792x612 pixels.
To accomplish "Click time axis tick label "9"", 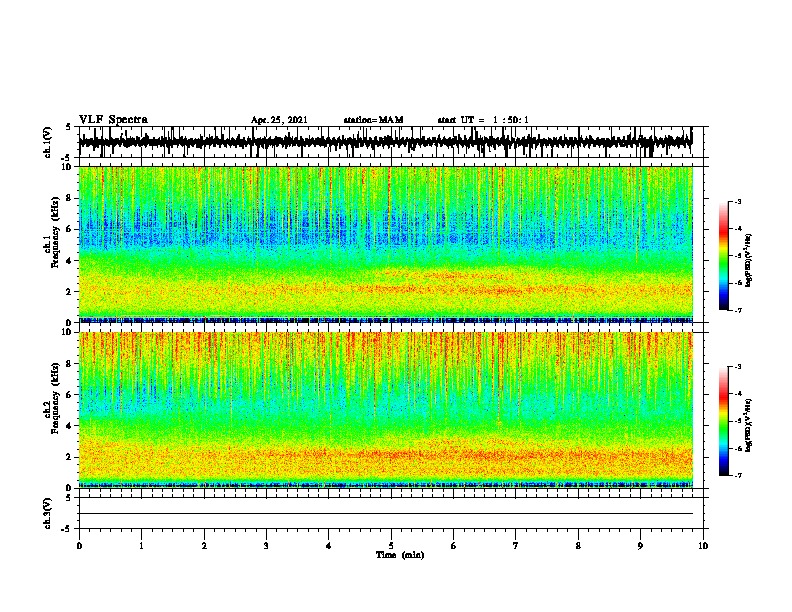I will point(640,546).
